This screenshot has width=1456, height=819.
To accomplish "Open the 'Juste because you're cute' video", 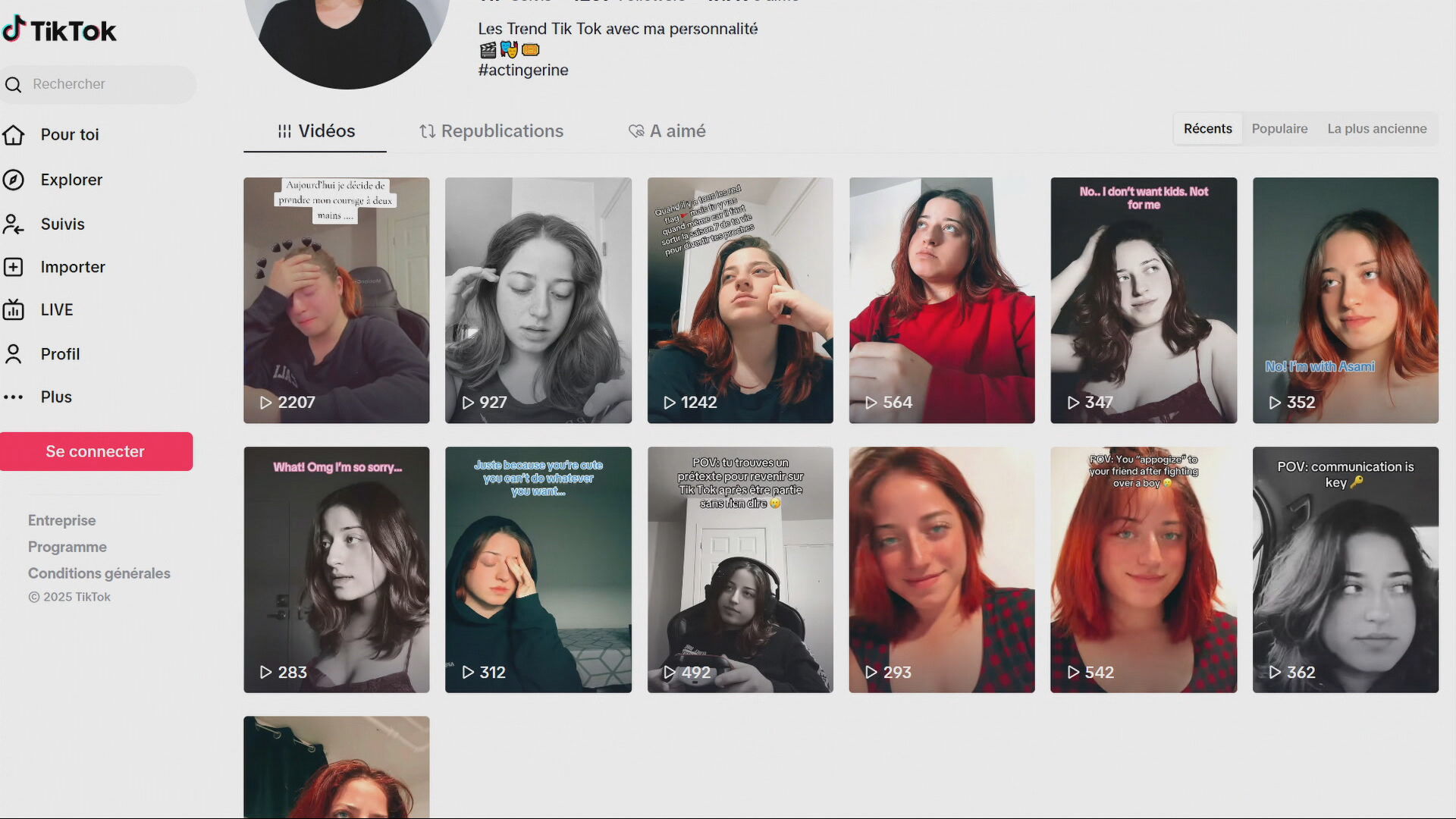I will (538, 570).
